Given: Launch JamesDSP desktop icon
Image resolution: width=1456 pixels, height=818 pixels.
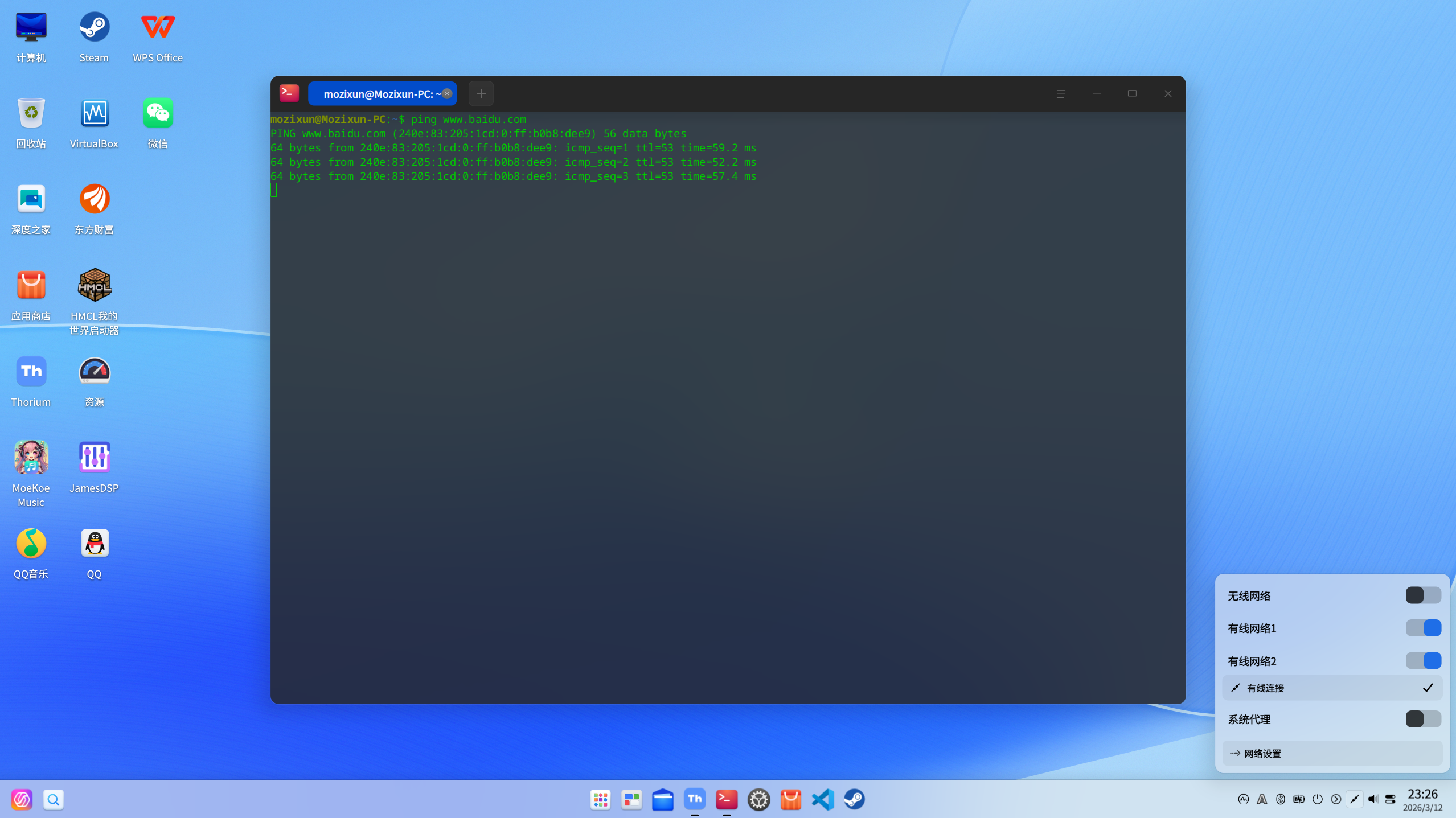Looking at the screenshot, I should coord(94,457).
